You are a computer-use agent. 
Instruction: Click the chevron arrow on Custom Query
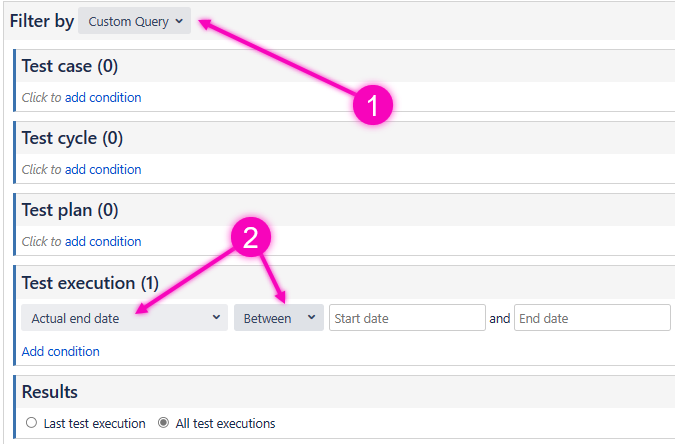[178, 21]
